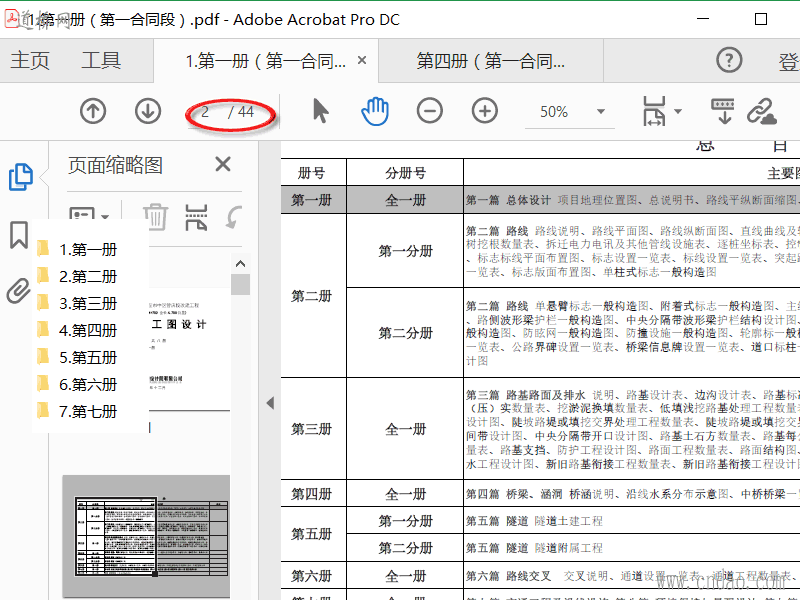Image resolution: width=800 pixels, height=600 pixels.
Task: Open the 1.第一册 folder
Action: pos(77,249)
